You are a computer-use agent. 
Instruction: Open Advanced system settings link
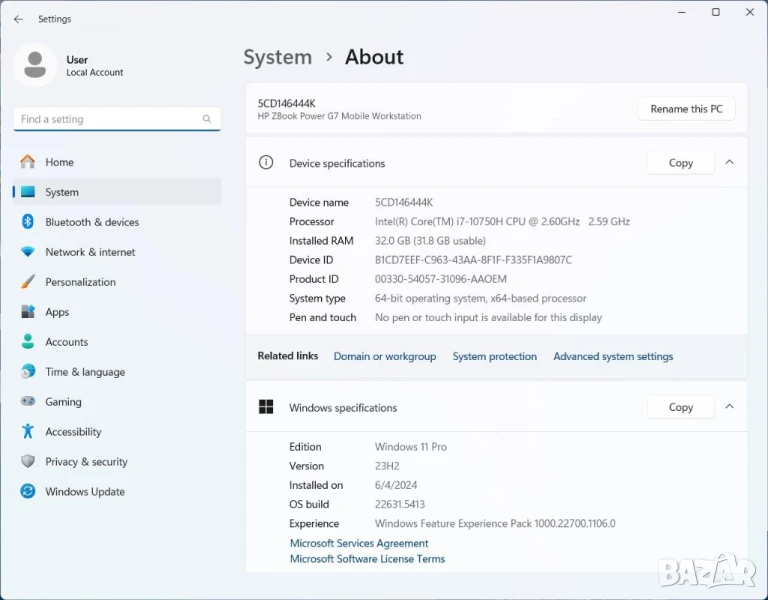click(x=613, y=356)
